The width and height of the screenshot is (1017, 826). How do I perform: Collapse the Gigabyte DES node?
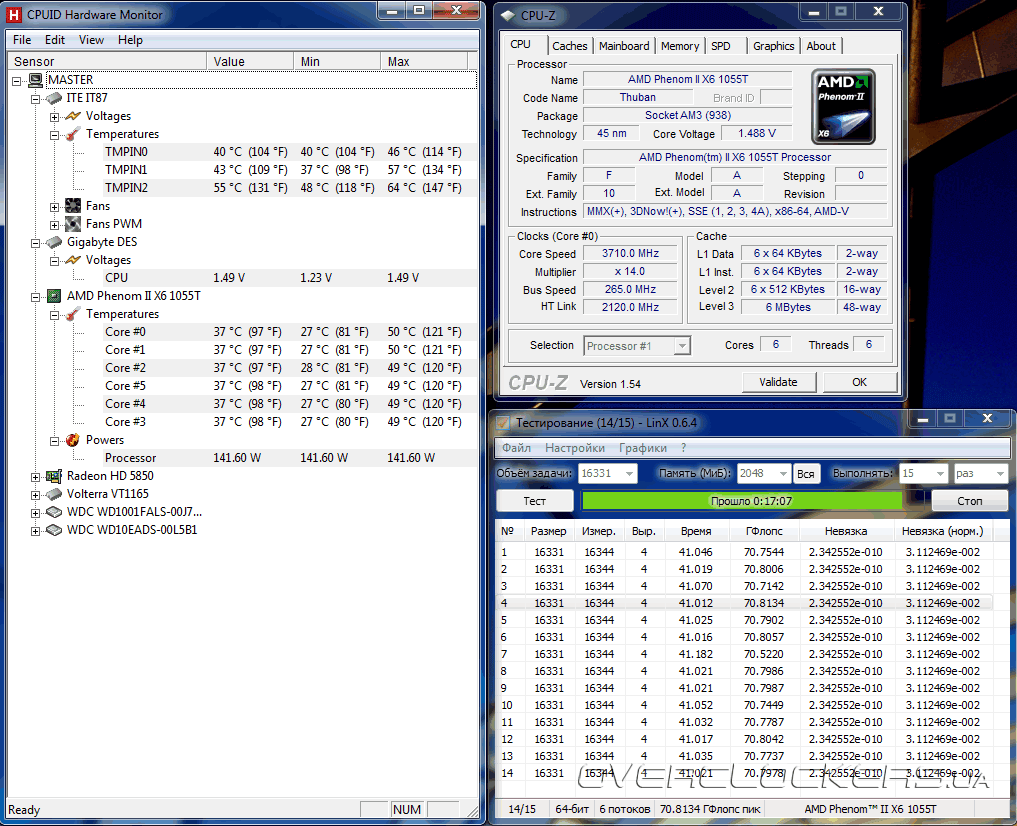[36, 244]
